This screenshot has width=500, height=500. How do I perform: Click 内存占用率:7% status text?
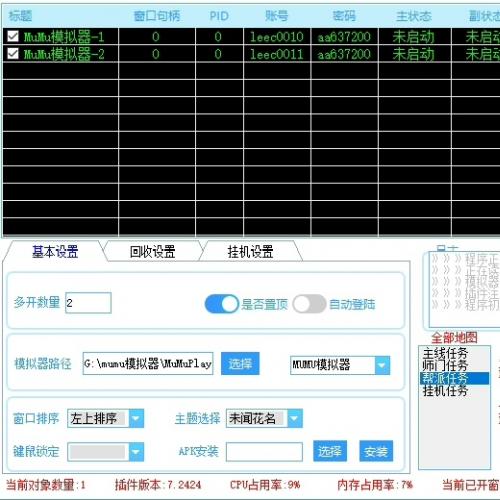coord(375,485)
